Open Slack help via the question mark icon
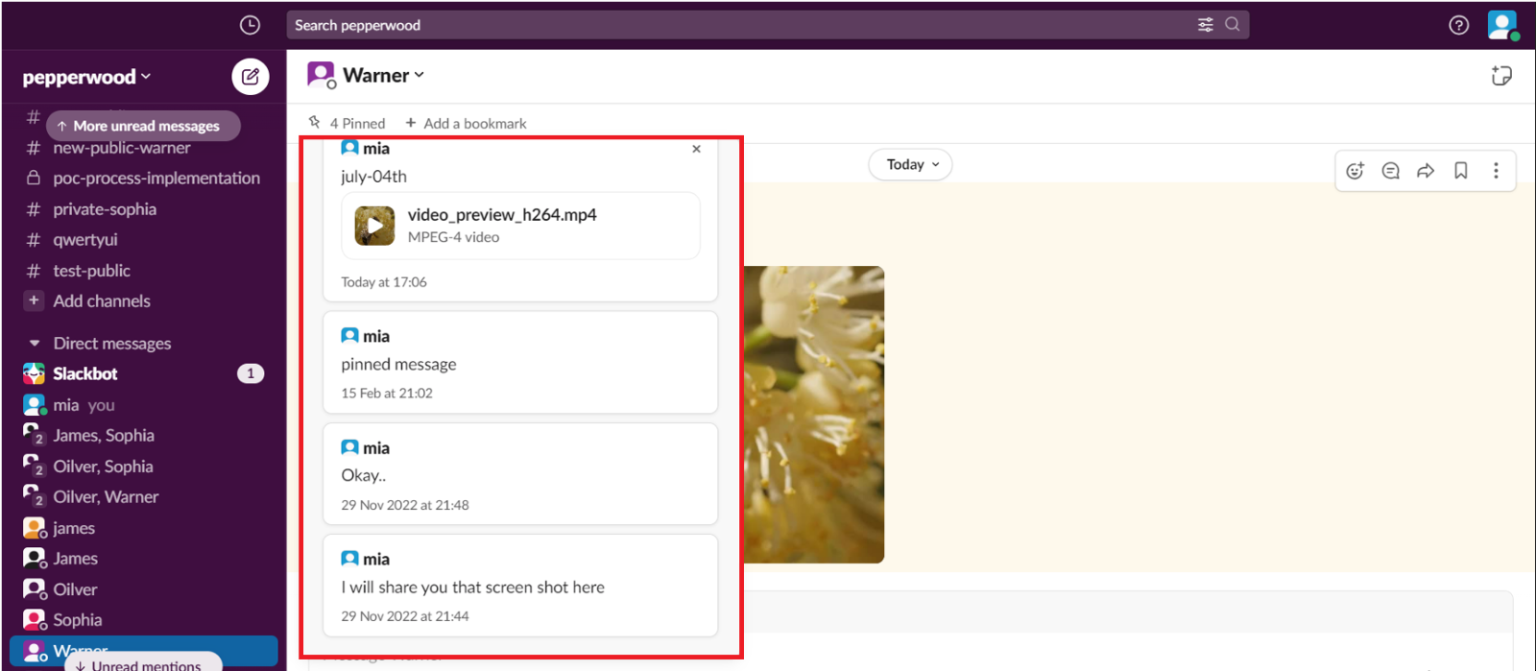The image size is (1536, 671). 1458,24
